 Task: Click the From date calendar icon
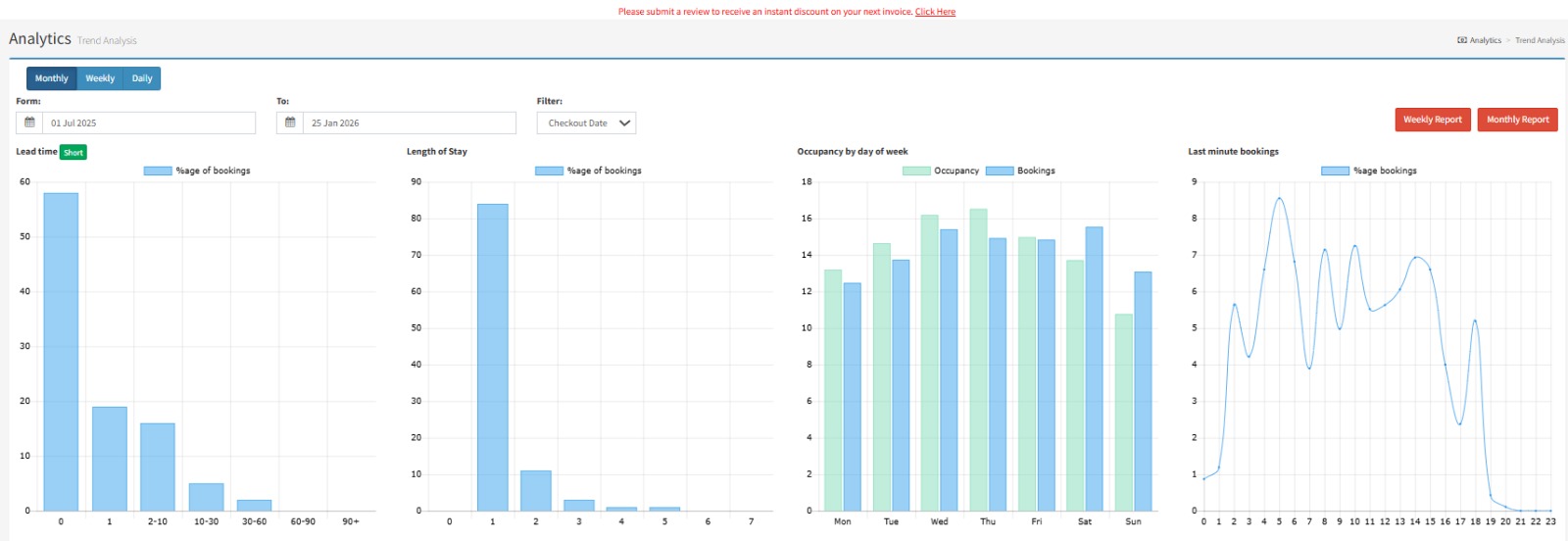pos(29,123)
